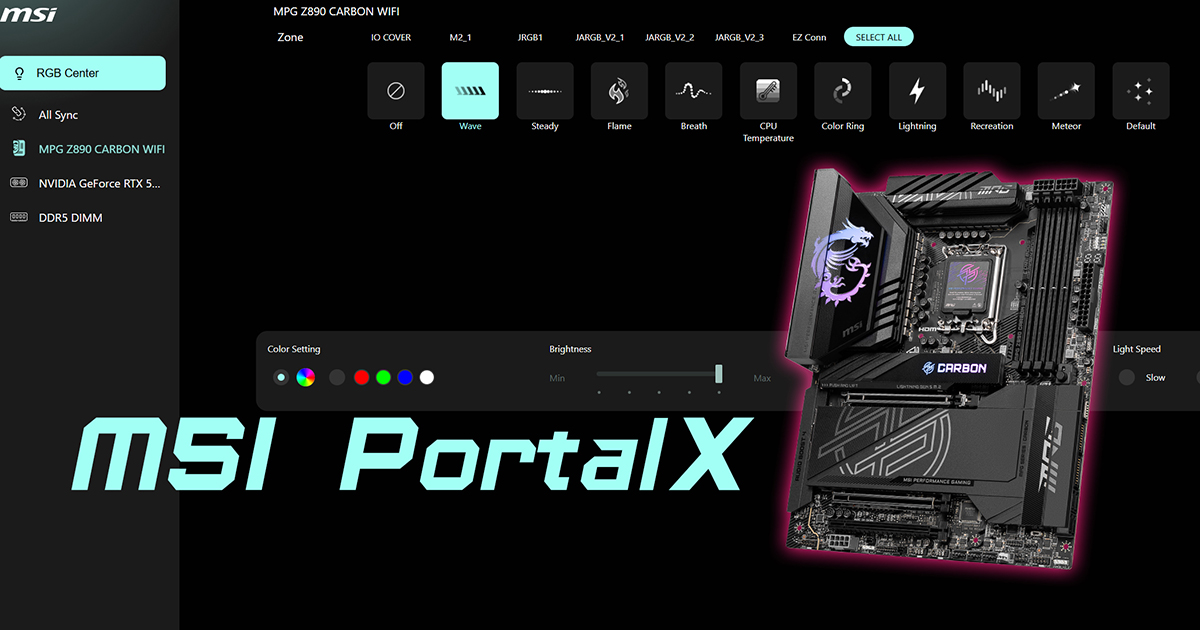Viewport: 1200px width, 630px height.
Task: Restore the Default lighting effect
Action: click(1140, 90)
